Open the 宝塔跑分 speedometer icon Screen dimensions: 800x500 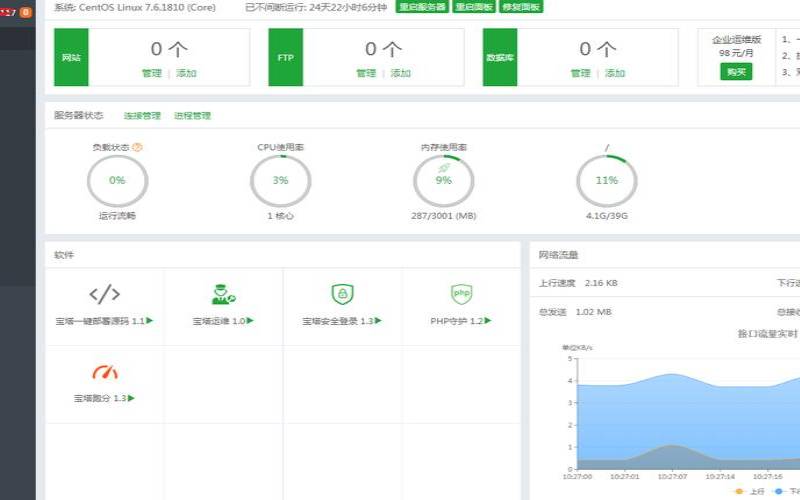105,372
